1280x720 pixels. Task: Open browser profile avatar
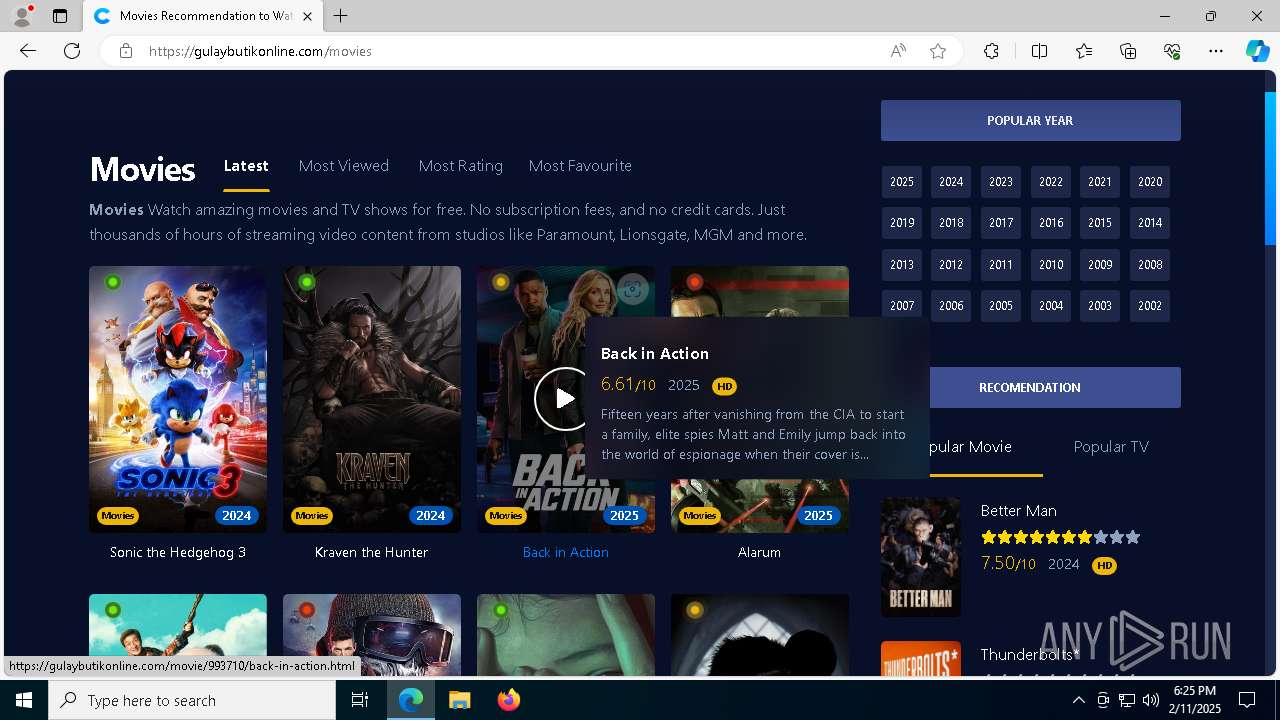(22, 16)
